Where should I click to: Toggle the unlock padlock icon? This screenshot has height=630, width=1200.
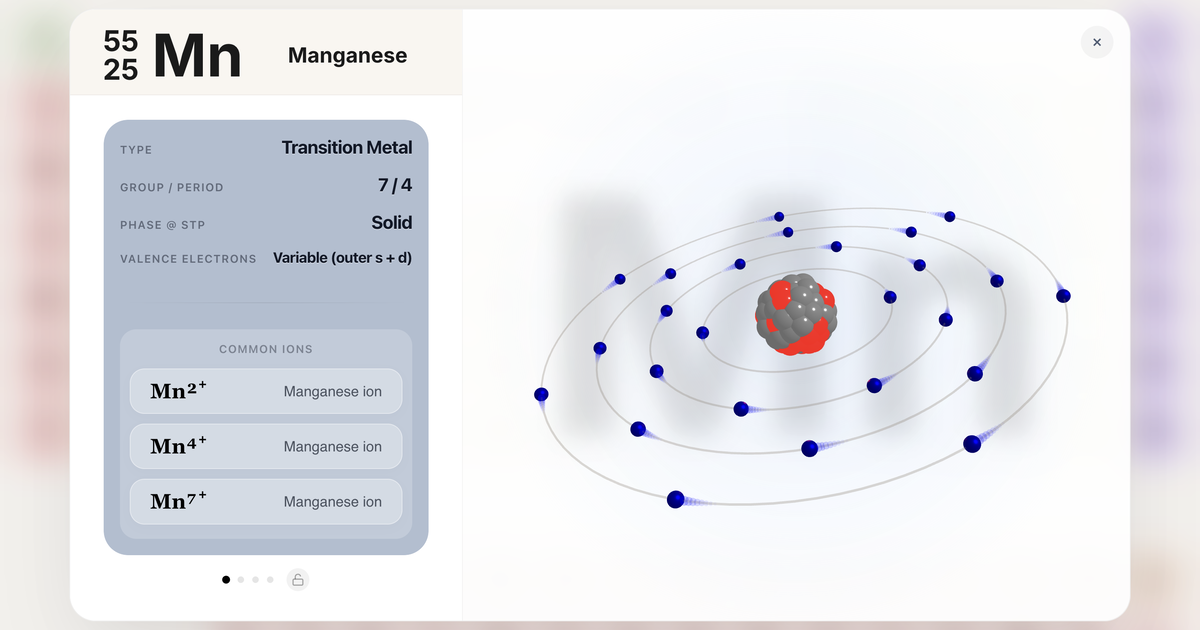click(298, 579)
